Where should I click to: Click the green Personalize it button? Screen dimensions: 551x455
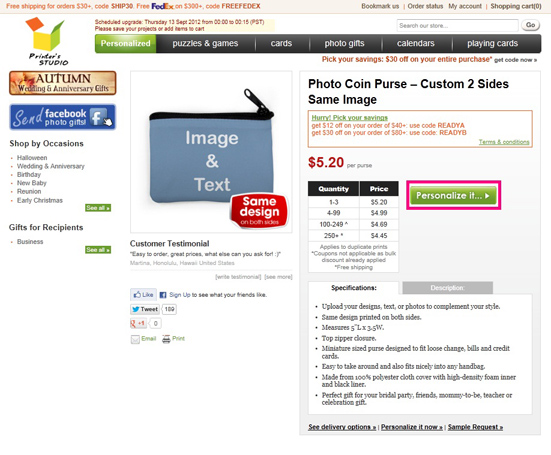(x=453, y=195)
